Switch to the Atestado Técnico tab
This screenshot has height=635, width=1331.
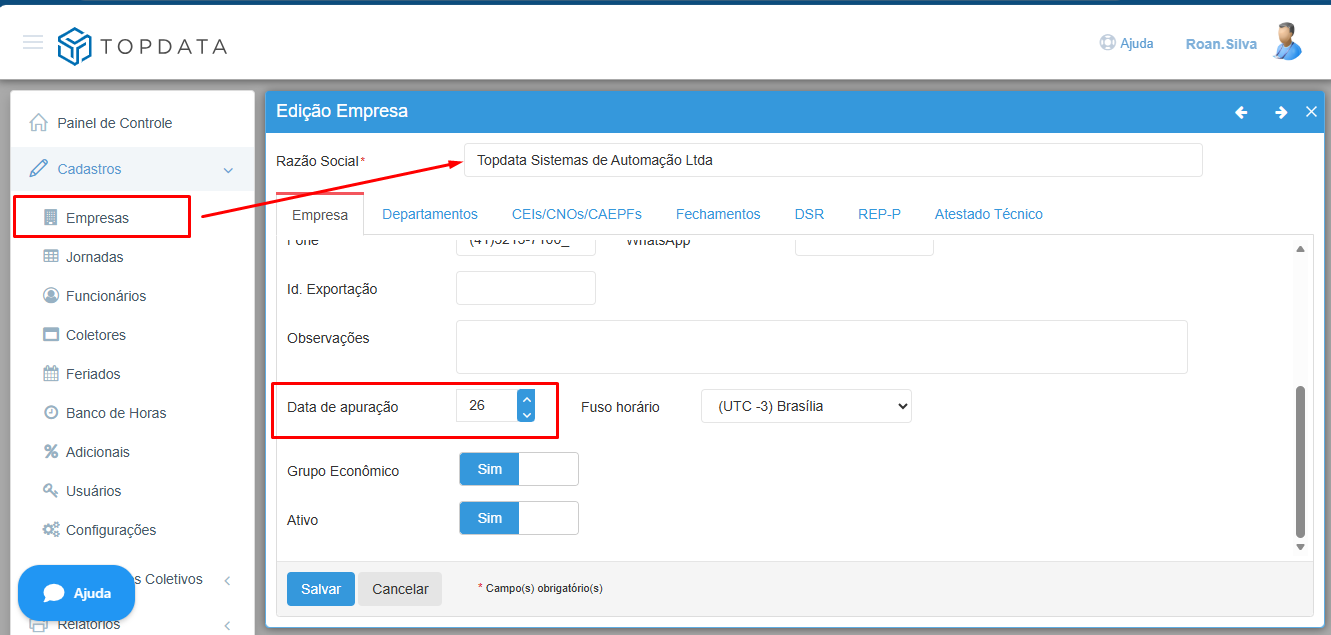[989, 214]
